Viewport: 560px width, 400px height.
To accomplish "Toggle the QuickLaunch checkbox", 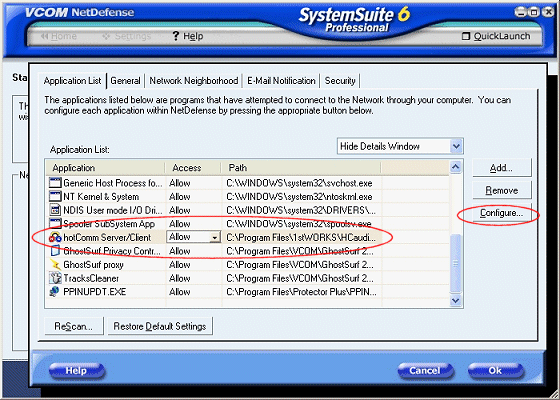I will (x=466, y=36).
